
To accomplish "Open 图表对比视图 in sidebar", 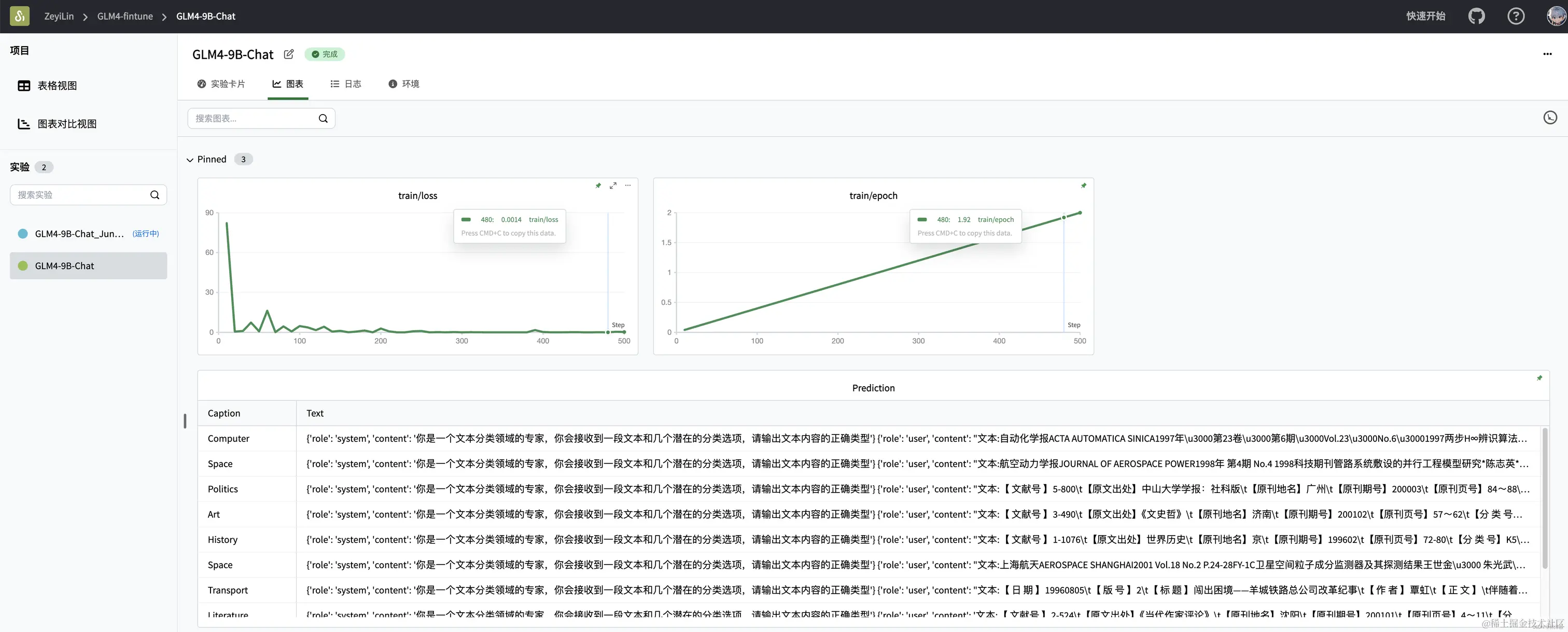I will click(67, 124).
